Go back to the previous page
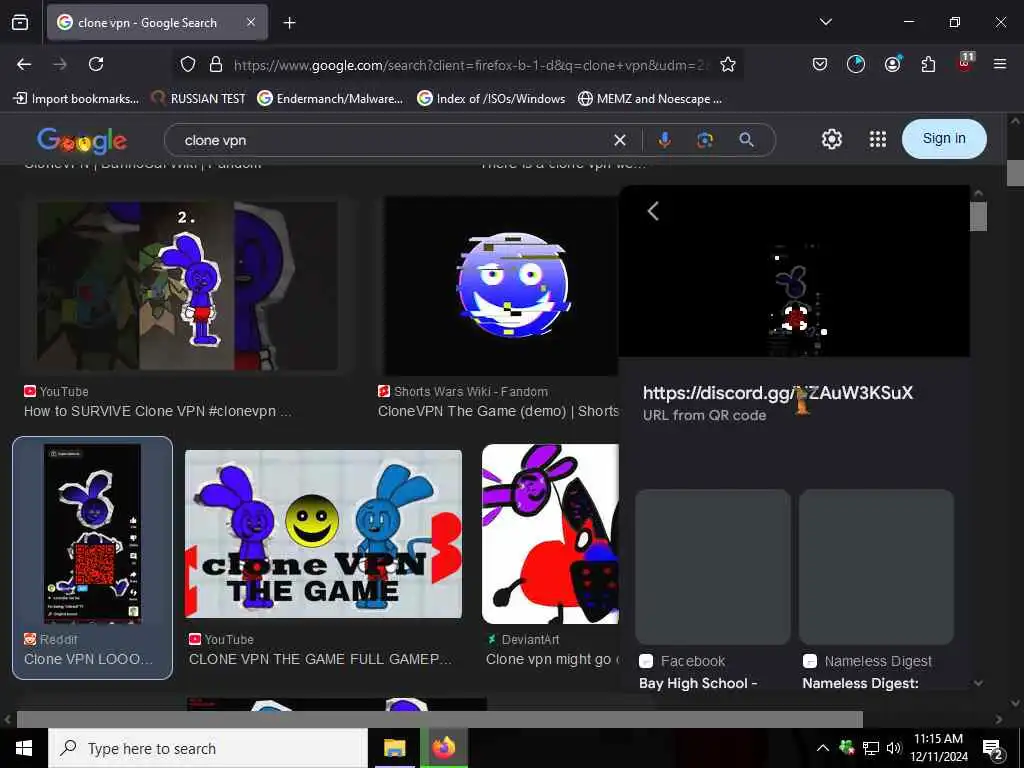The height and width of the screenshot is (768, 1024). click(24, 64)
